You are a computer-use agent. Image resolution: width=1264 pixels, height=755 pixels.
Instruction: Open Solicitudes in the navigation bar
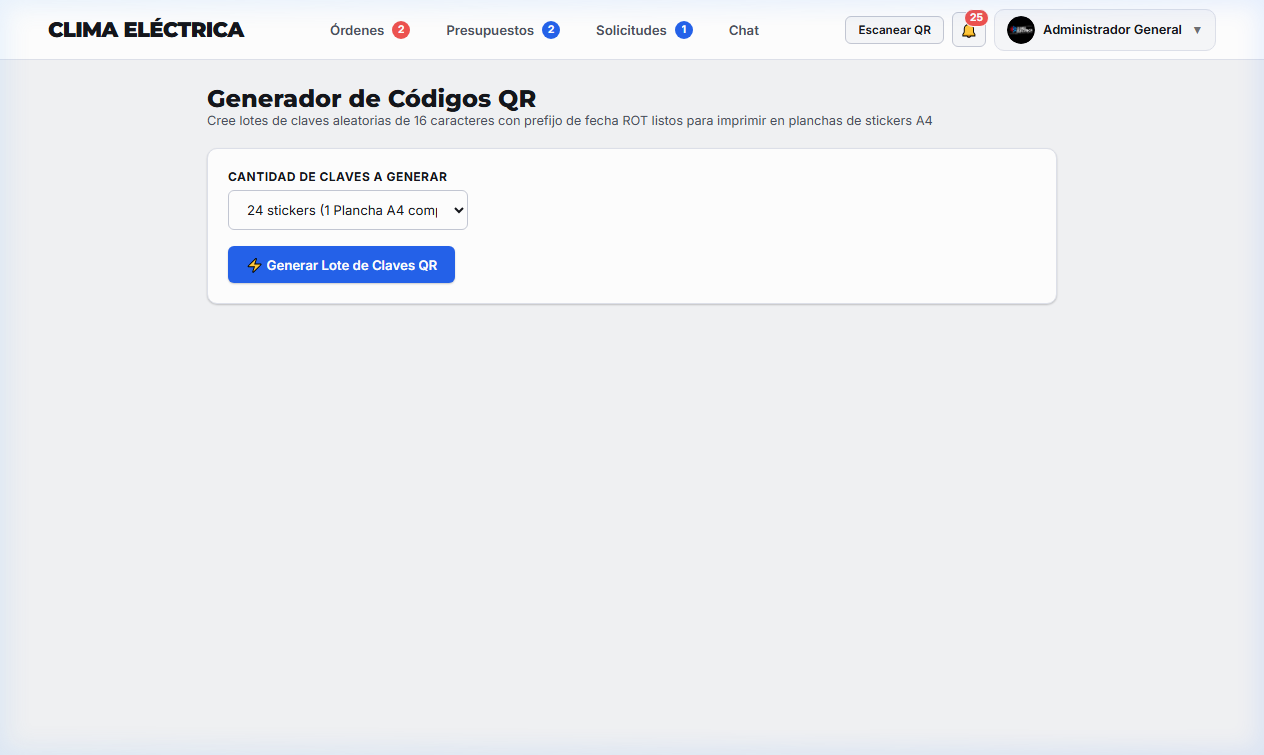(x=644, y=30)
